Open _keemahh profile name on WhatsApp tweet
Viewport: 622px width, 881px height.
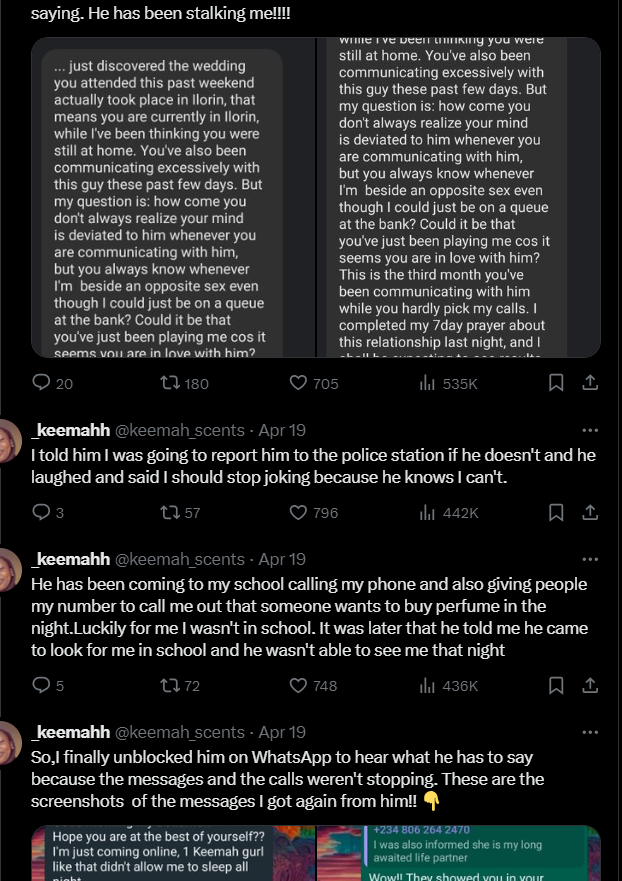(x=71, y=732)
